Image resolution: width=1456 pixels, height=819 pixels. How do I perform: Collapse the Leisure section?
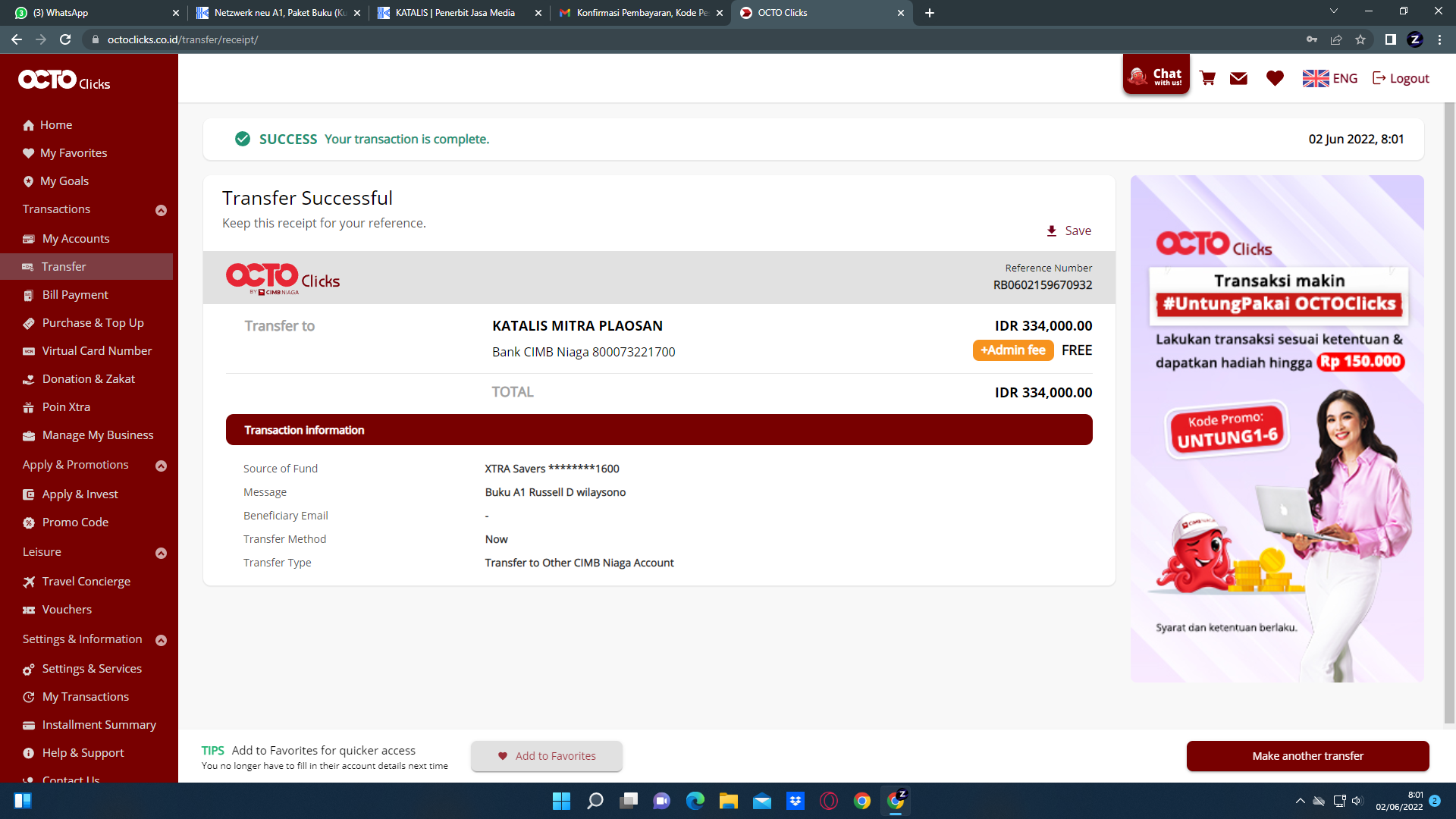(161, 553)
